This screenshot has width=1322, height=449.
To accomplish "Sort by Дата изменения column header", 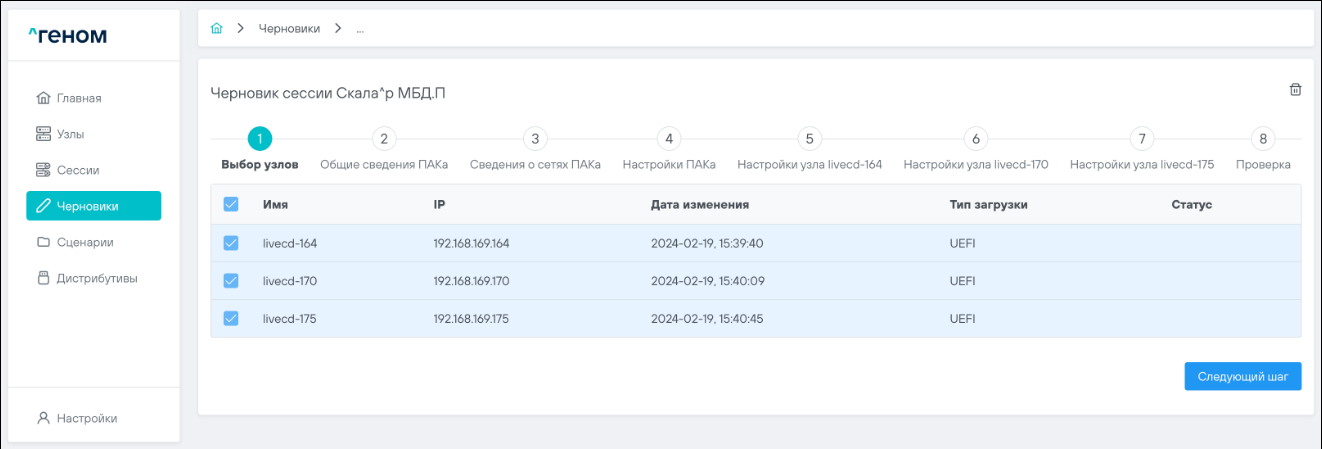I will click(700, 205).
